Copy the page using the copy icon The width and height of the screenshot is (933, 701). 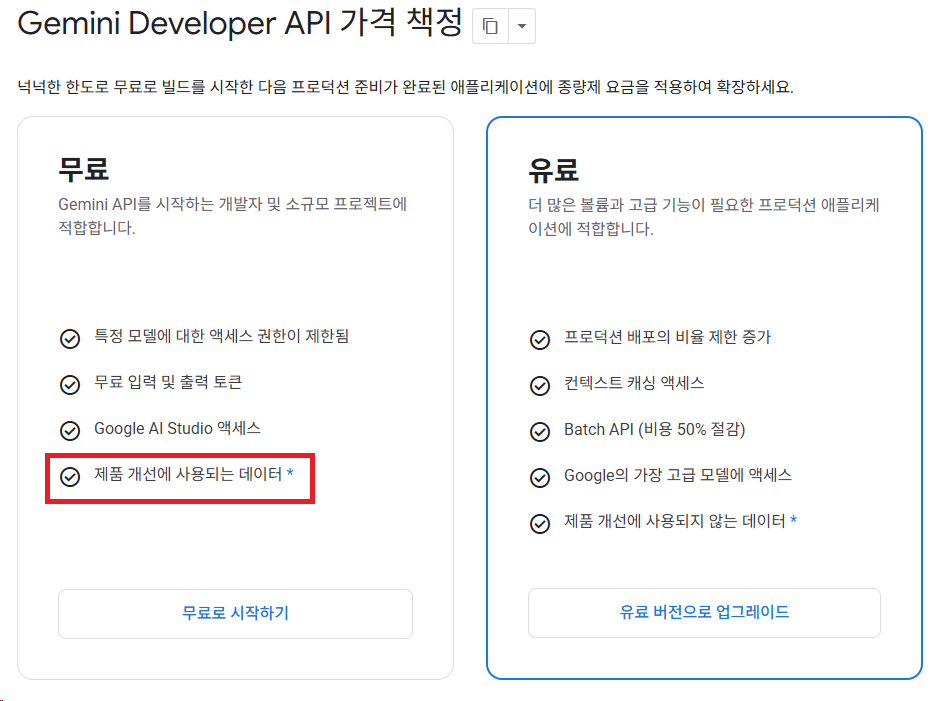pos(490,26)
